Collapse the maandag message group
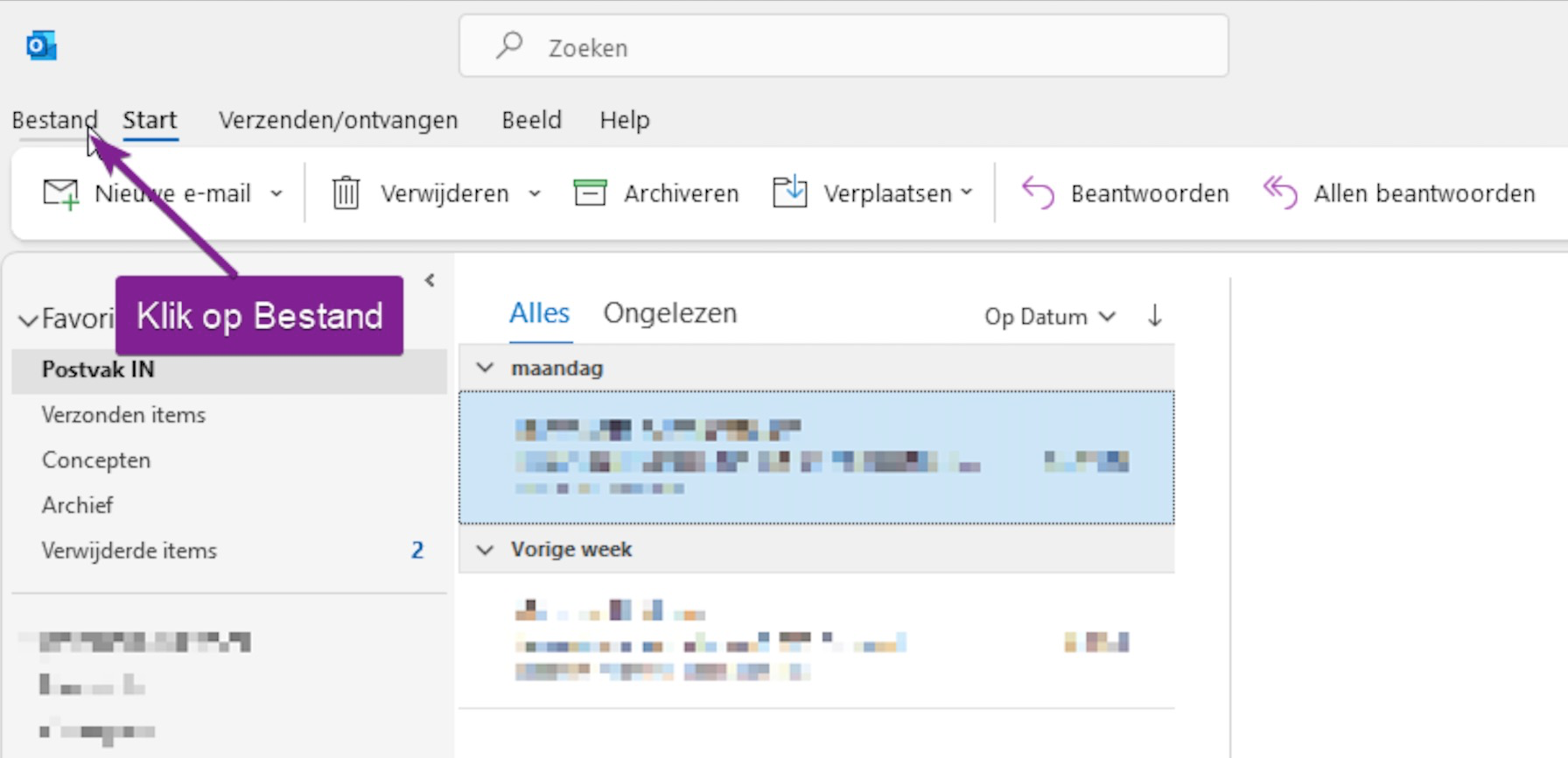This screenshot has width=1568, height=758. (x=485, y=368)
